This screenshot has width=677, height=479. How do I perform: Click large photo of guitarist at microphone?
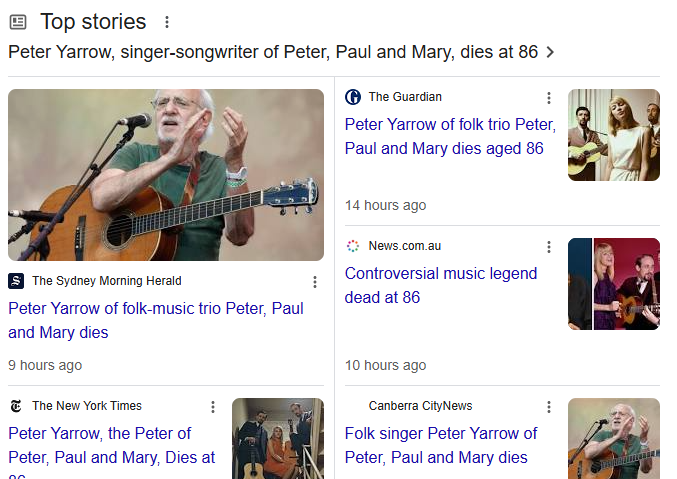[x=166, y=175]
